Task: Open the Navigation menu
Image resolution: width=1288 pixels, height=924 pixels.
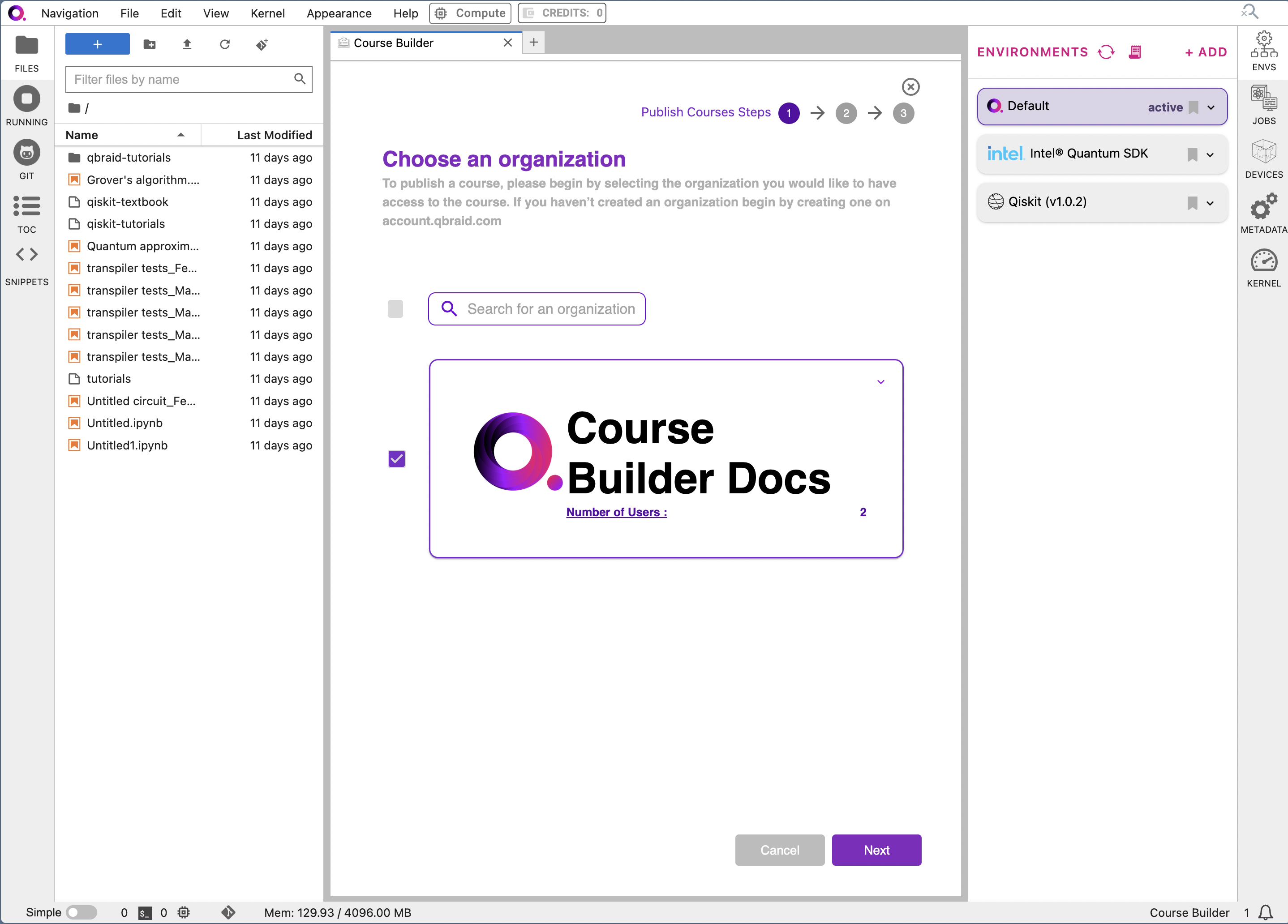Action: coord(70,13)
